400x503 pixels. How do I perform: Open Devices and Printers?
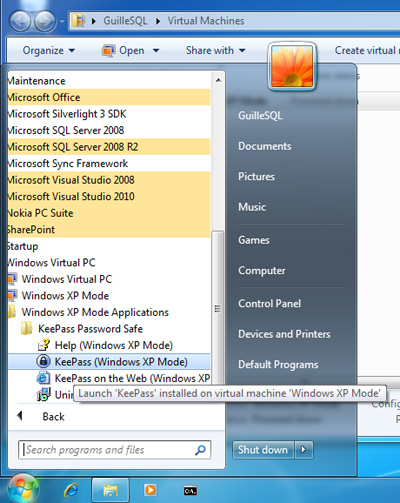point(284,334)
